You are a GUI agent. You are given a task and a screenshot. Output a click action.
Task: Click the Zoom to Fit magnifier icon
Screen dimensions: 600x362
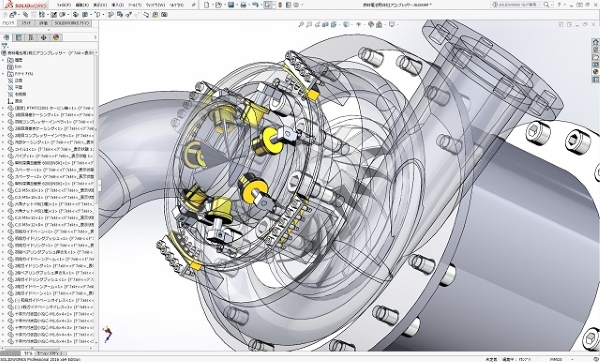pos(301,24)
